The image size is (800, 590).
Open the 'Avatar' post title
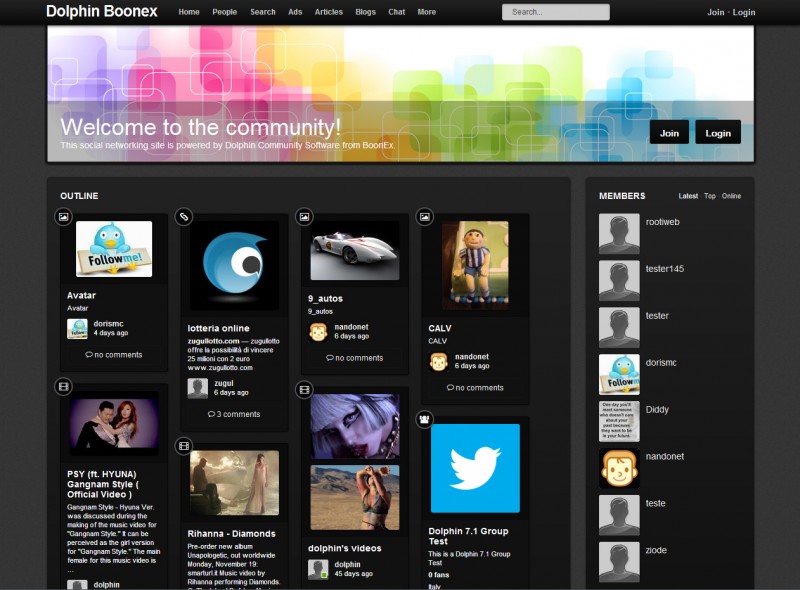81,295
